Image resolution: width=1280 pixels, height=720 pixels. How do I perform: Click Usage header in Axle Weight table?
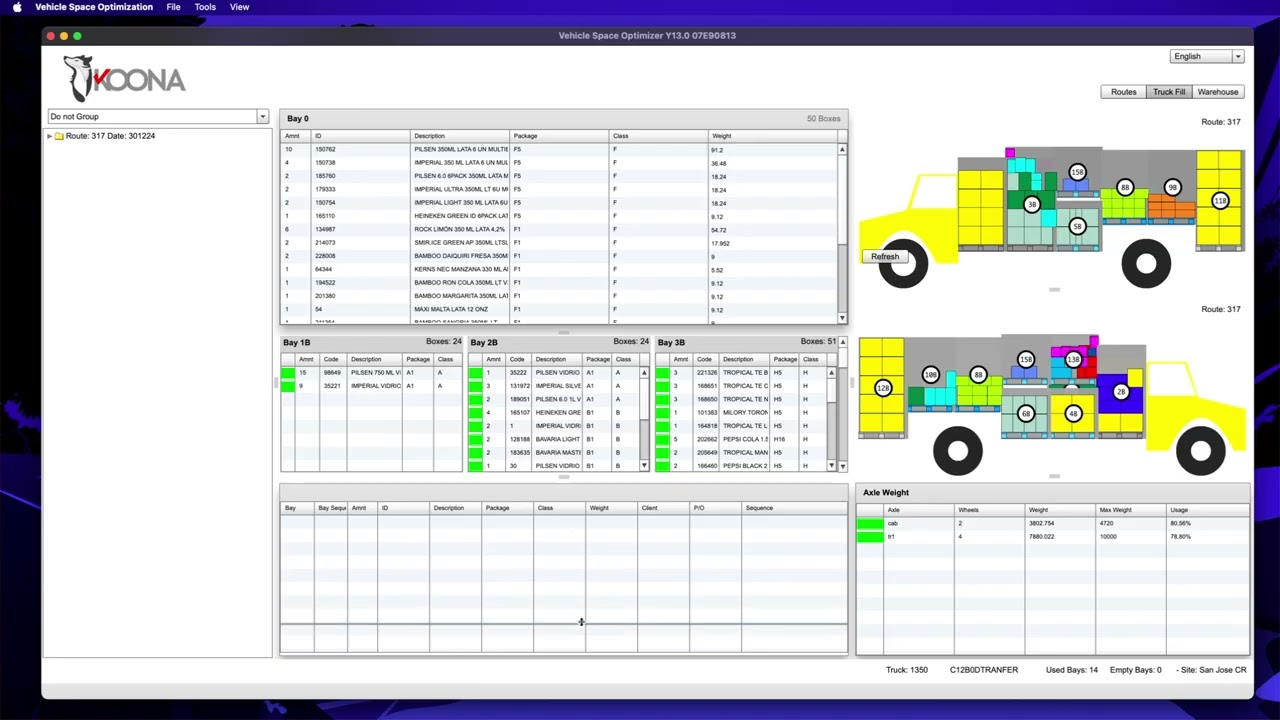[x=1208, y=510]
